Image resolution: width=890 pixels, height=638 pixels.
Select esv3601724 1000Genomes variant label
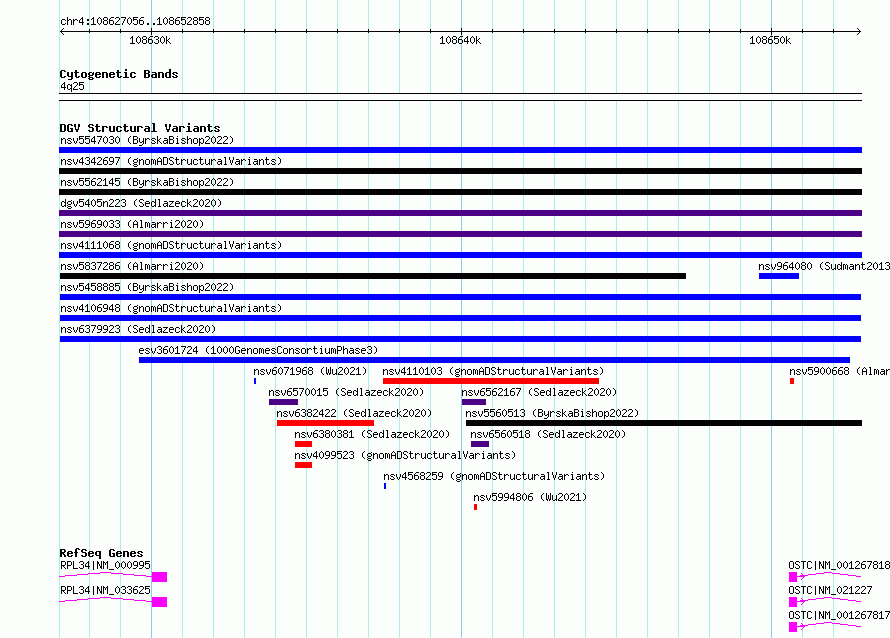pos(258,350)
